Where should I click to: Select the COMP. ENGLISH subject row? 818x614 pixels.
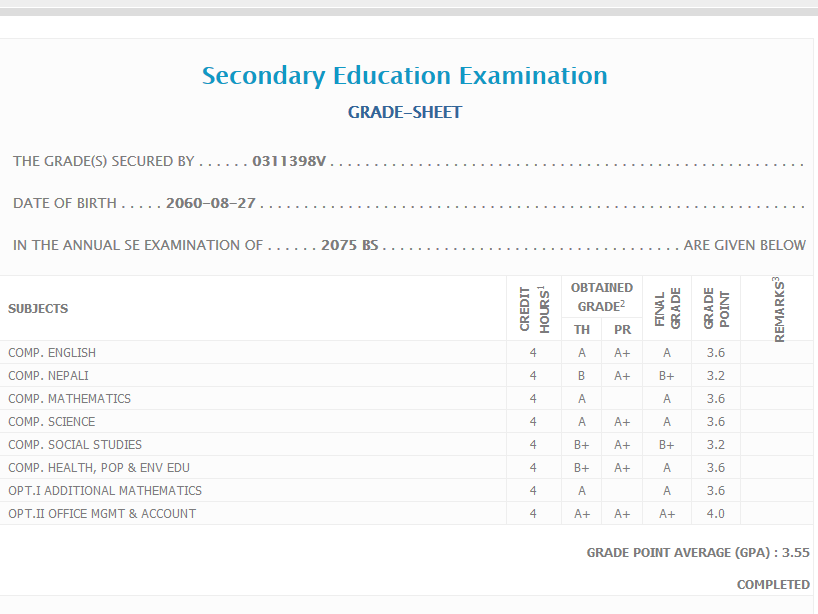[52, 353]
